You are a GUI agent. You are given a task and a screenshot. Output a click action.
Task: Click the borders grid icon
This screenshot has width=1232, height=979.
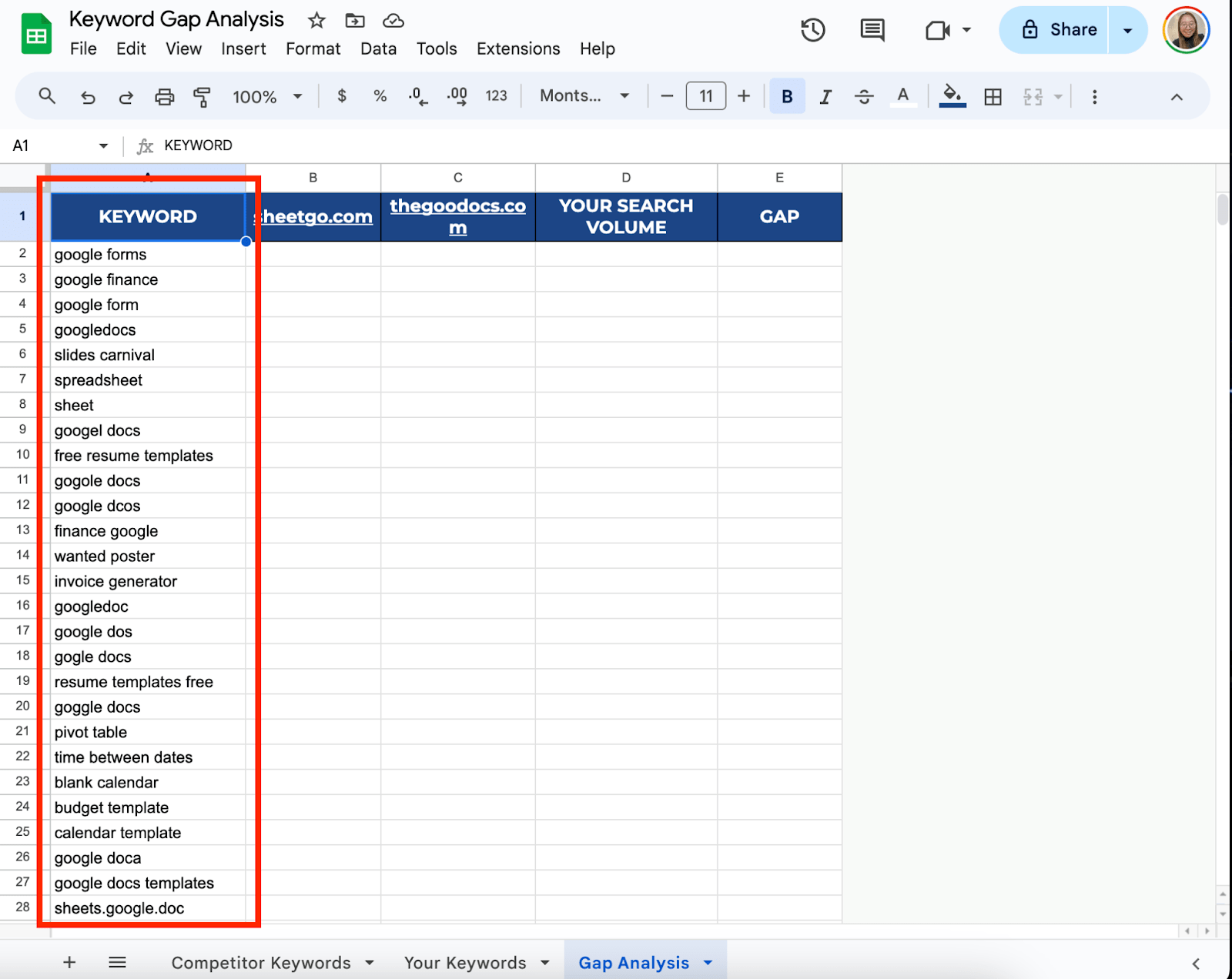click(993, 97)
